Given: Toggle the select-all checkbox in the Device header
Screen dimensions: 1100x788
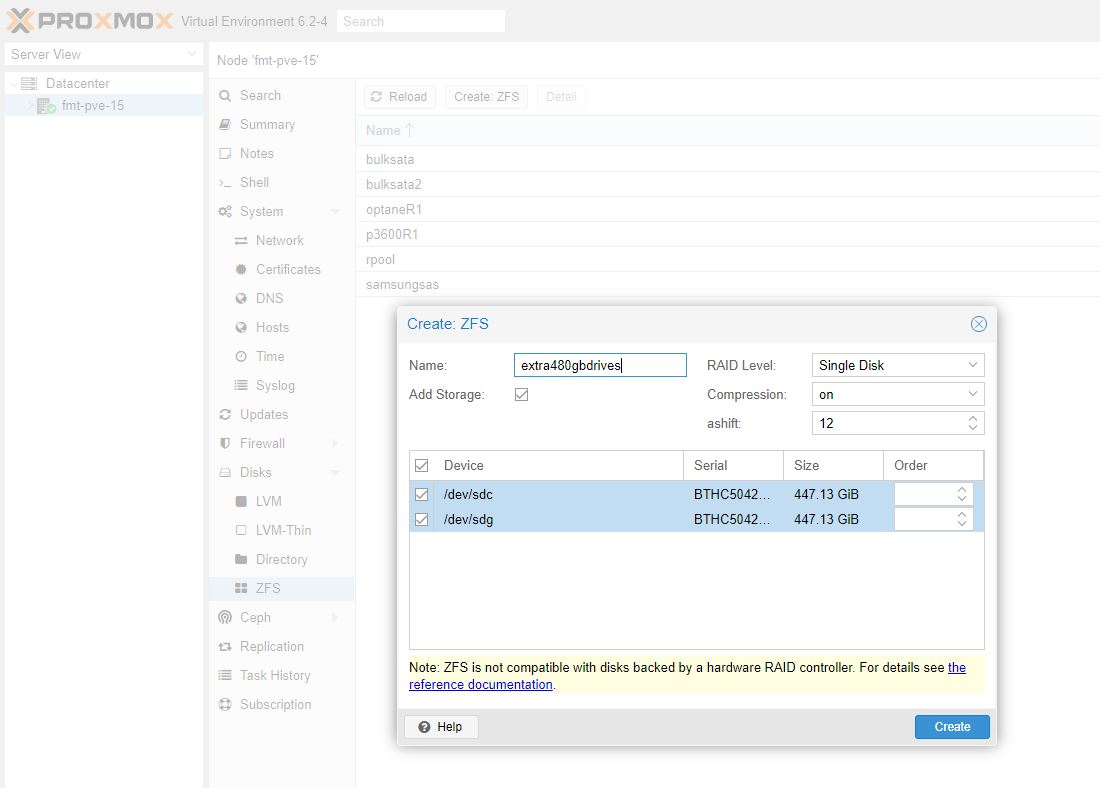Looking at the screenshot, I should (x=423, y=465).
